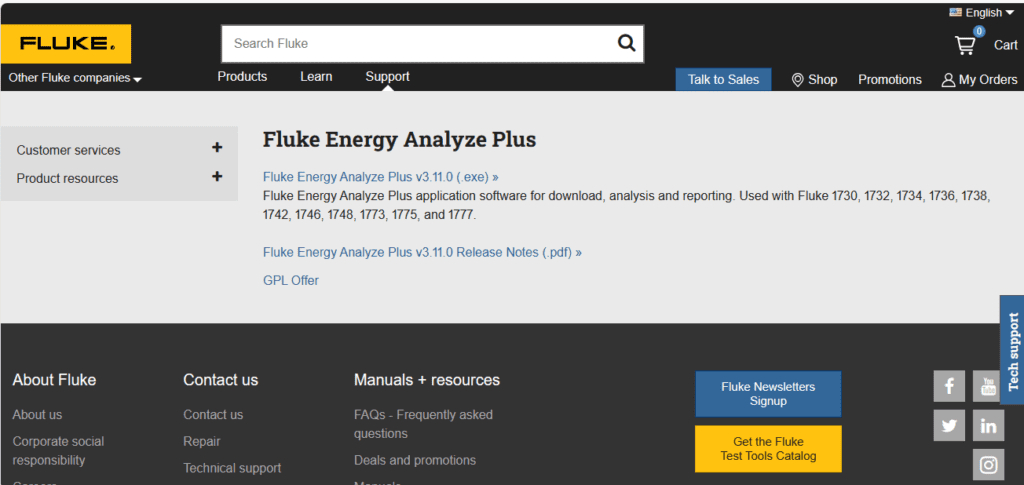
Task: Open the shopping cart icon
Action: (x=965, y=45)
